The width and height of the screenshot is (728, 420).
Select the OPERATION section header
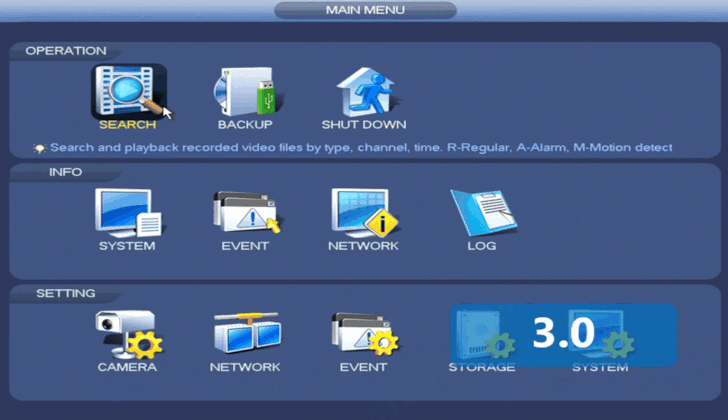tap(65, 51)
